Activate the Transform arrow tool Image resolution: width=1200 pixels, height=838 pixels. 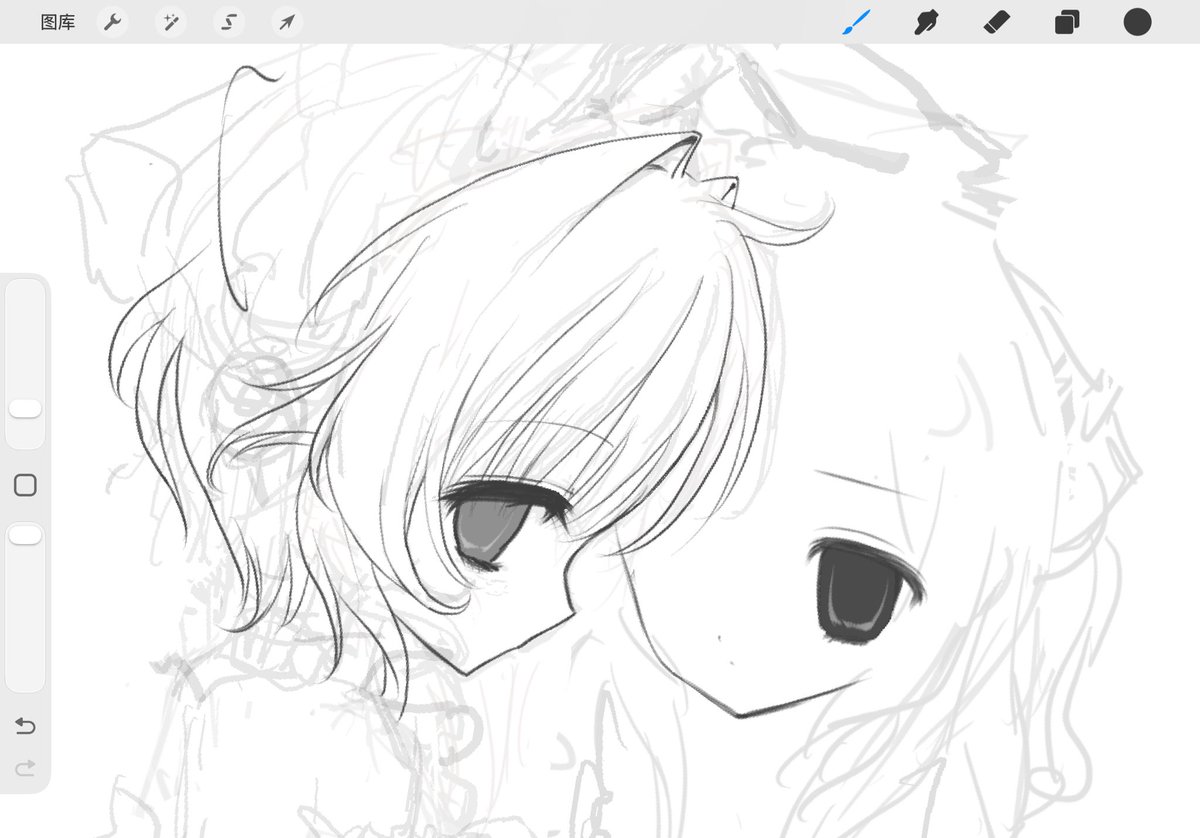(286, 22)
